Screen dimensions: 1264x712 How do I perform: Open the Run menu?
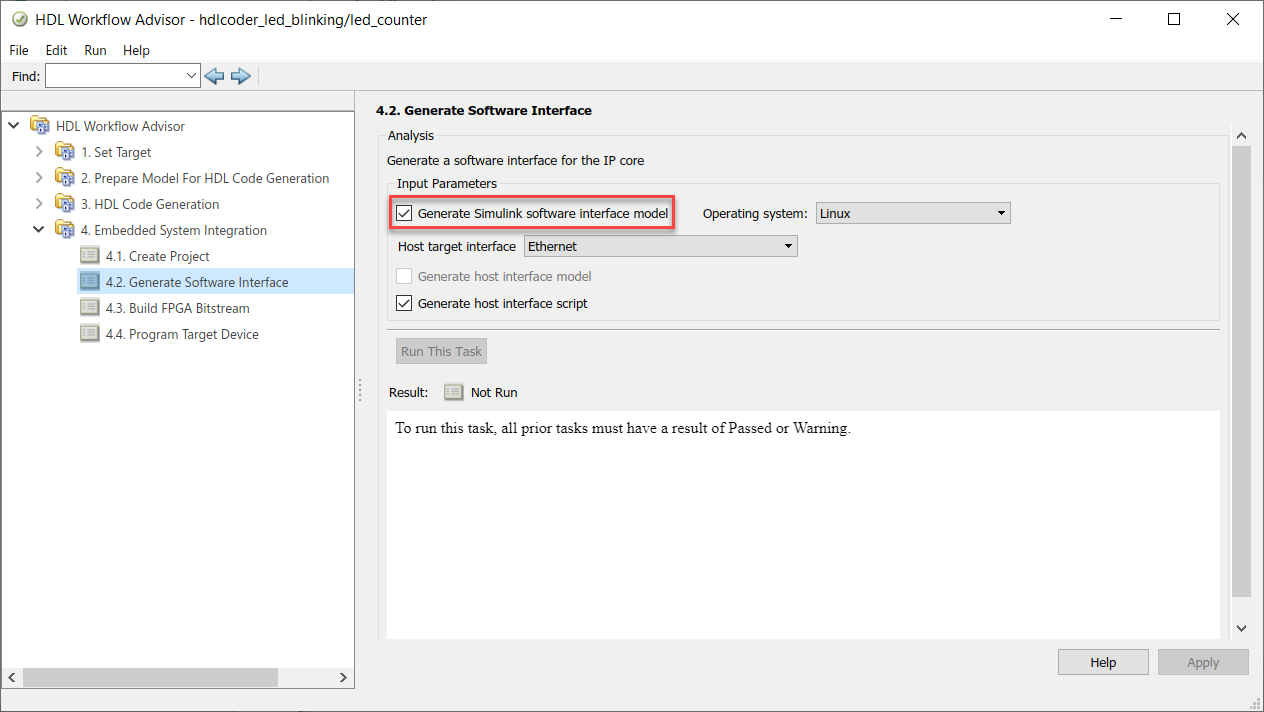[x=95, y=50]
